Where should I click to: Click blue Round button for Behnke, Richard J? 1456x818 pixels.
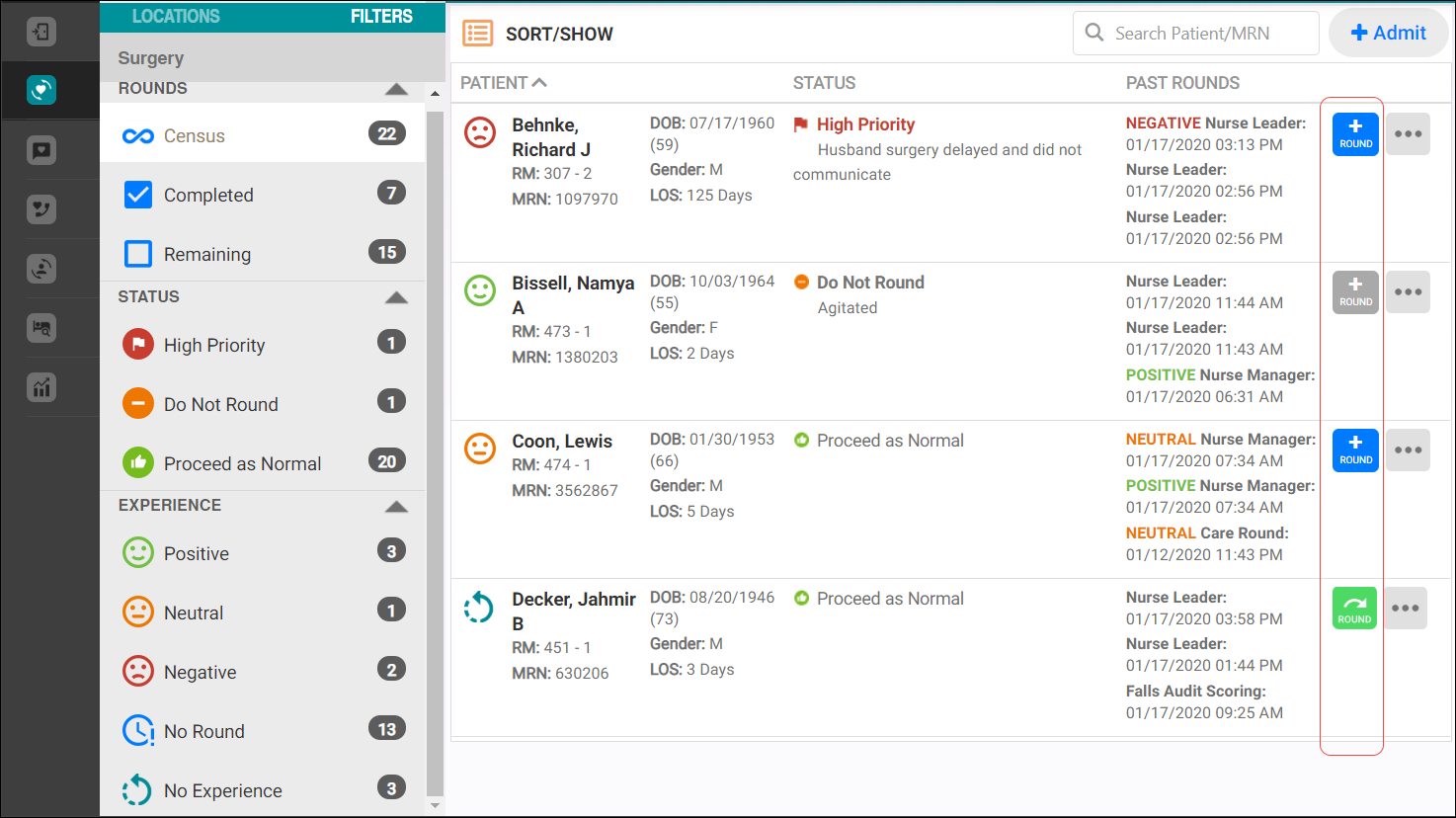click(1355, 133)
